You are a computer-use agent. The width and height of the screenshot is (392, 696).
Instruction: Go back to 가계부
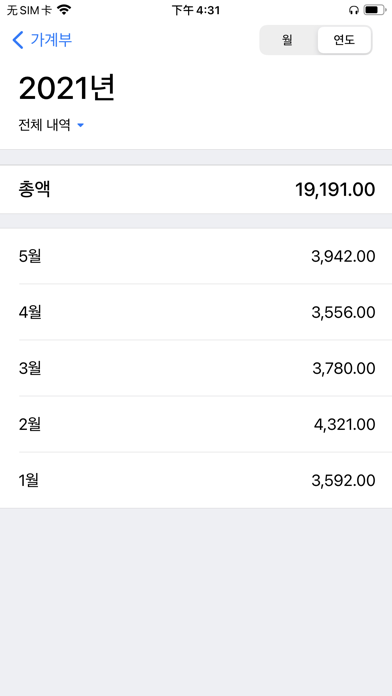[x=42, y=40]
